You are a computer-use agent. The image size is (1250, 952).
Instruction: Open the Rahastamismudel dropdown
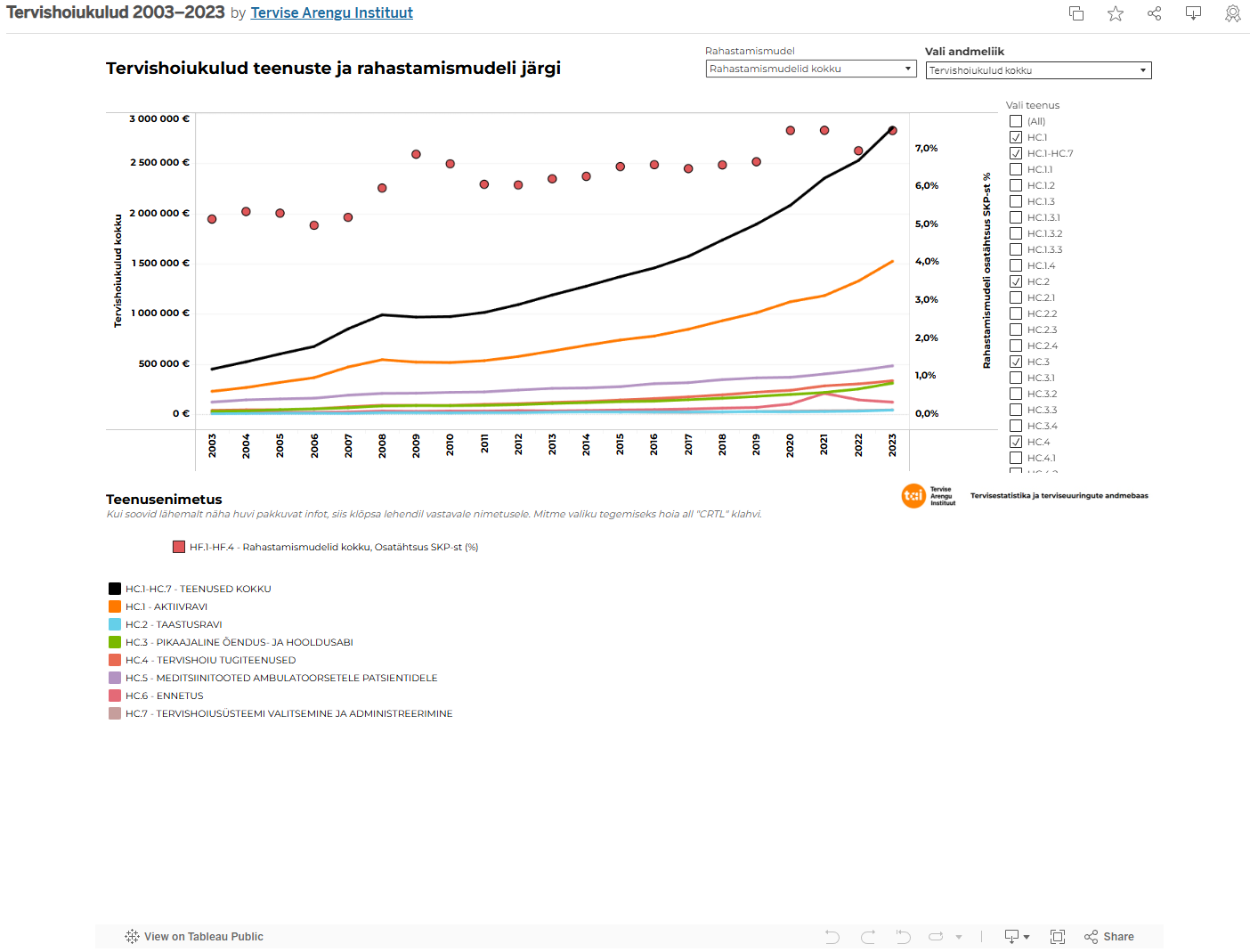coord(906,68)
